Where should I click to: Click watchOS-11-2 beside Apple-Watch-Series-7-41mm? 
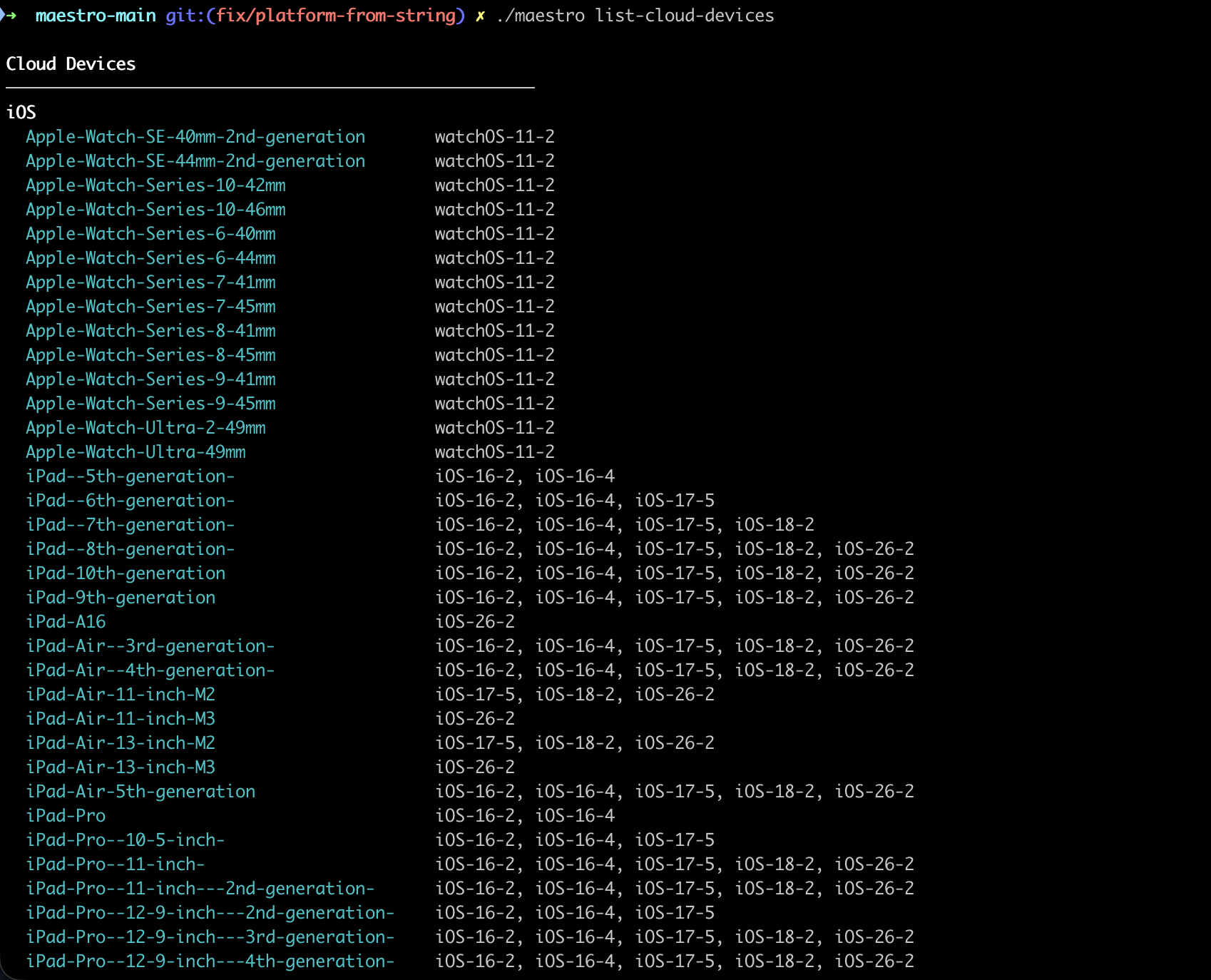click(495, 282)
